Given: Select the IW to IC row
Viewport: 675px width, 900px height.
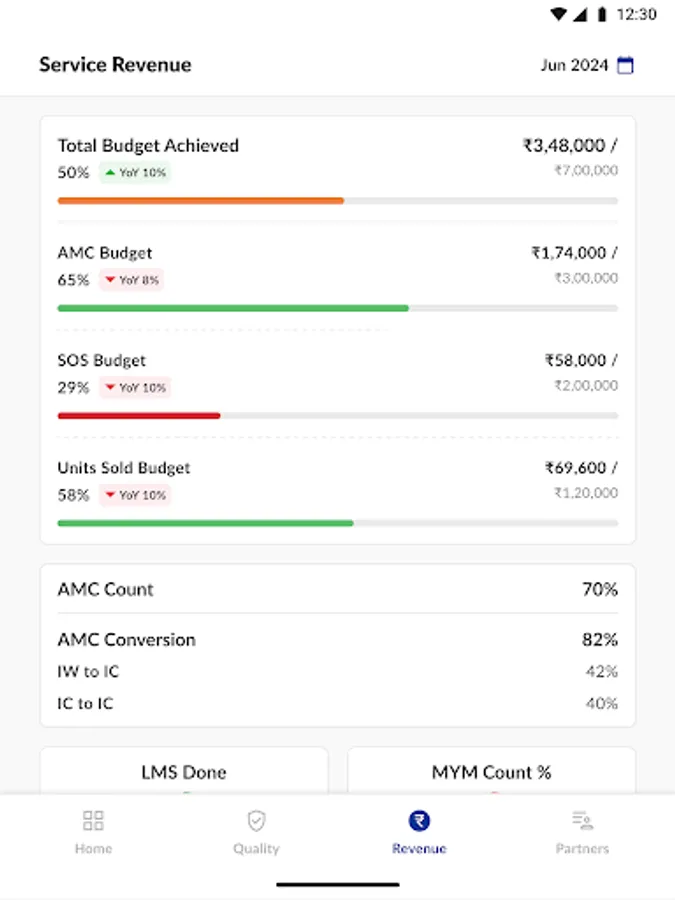Looking at the screenshot, I should pyautogui.click(x=337, y=672).
